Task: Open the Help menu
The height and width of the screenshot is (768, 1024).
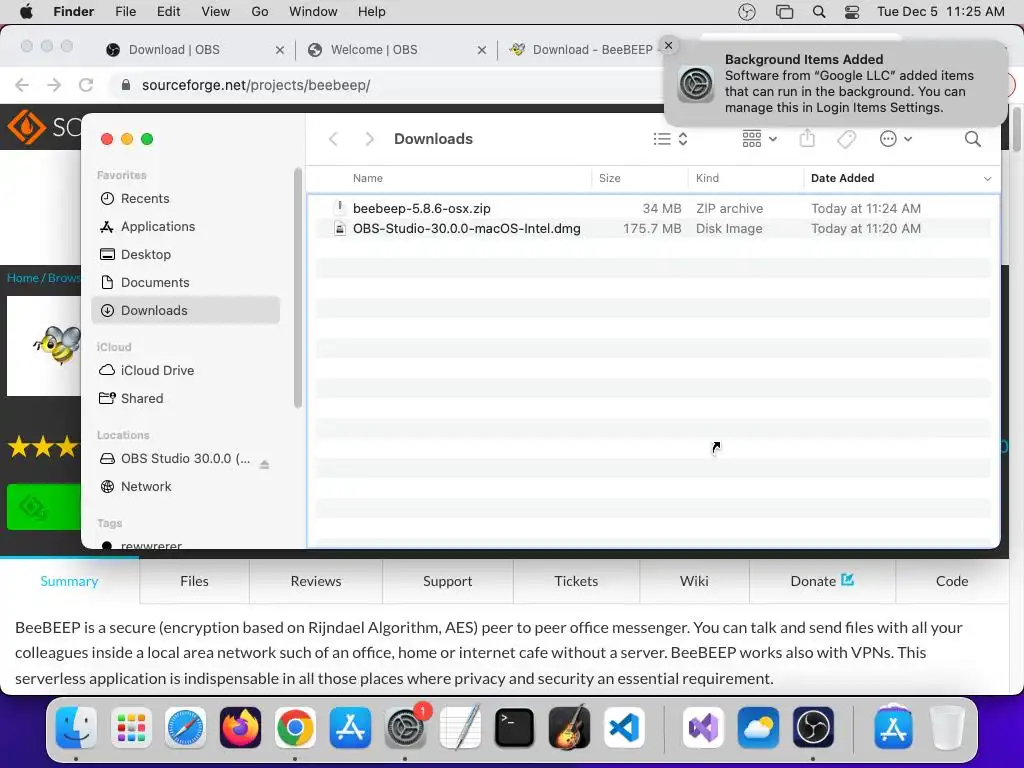Action: [372, 12]
